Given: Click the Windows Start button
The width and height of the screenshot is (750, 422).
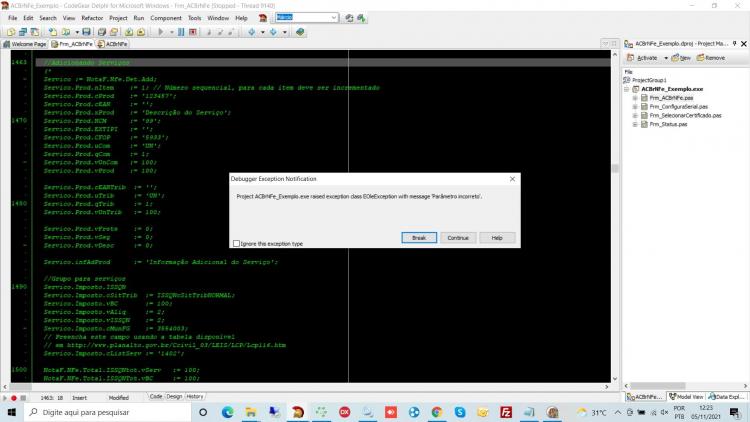Looking at the screenshot, I should point(11,412).
